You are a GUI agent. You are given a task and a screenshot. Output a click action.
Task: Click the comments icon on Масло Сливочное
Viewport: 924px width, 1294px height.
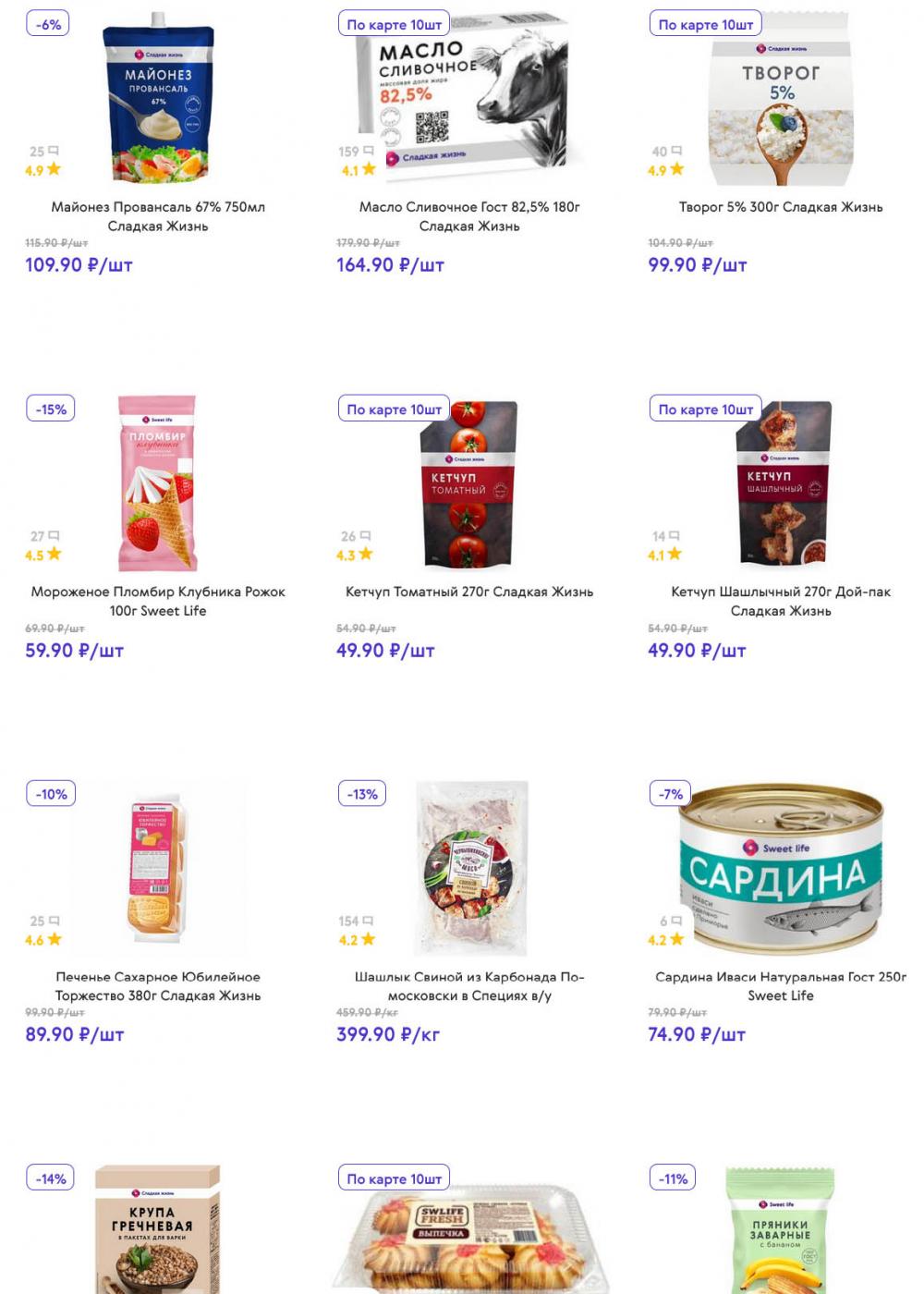(370, 151)
